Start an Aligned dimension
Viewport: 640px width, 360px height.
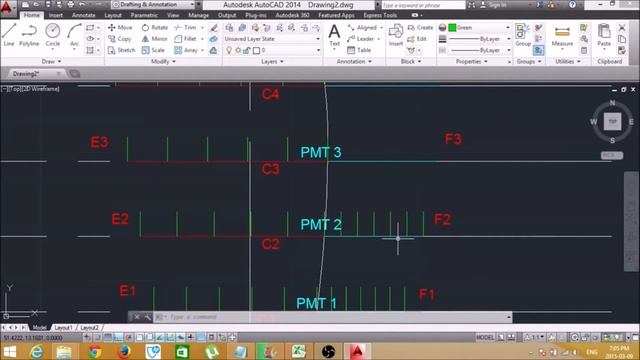(362, 27)
